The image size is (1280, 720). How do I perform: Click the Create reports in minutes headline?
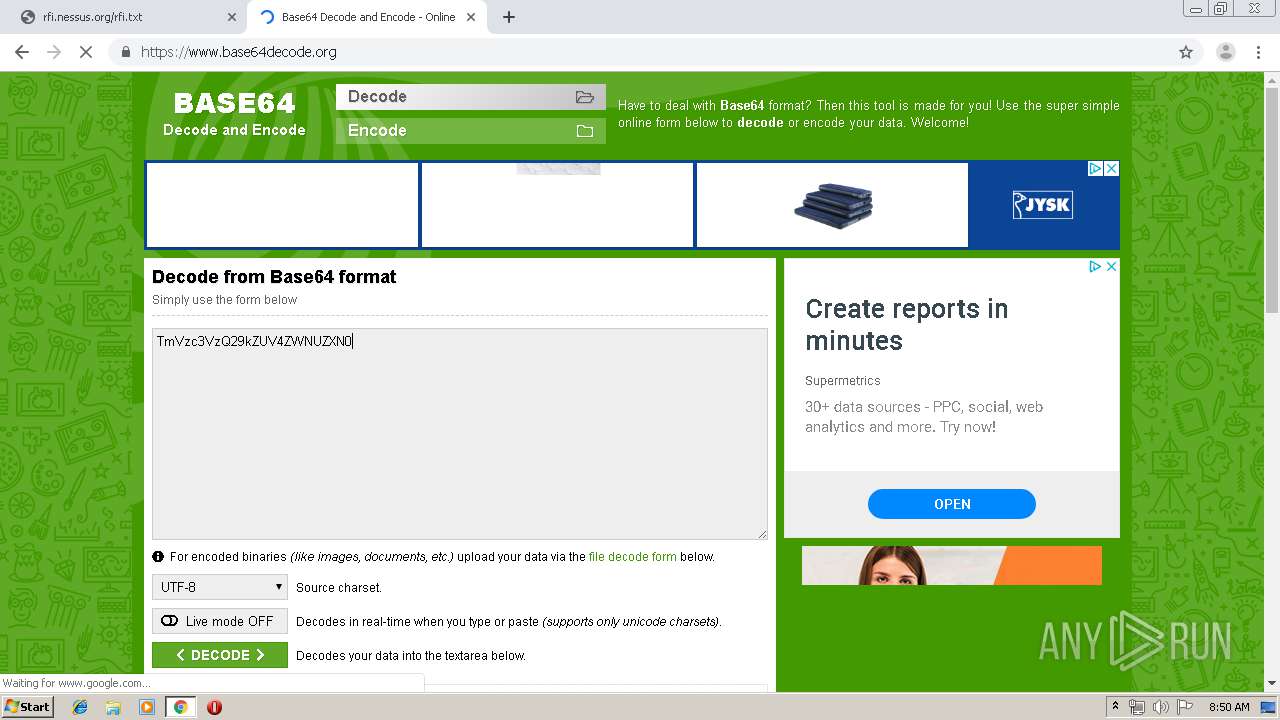[906, 325]
